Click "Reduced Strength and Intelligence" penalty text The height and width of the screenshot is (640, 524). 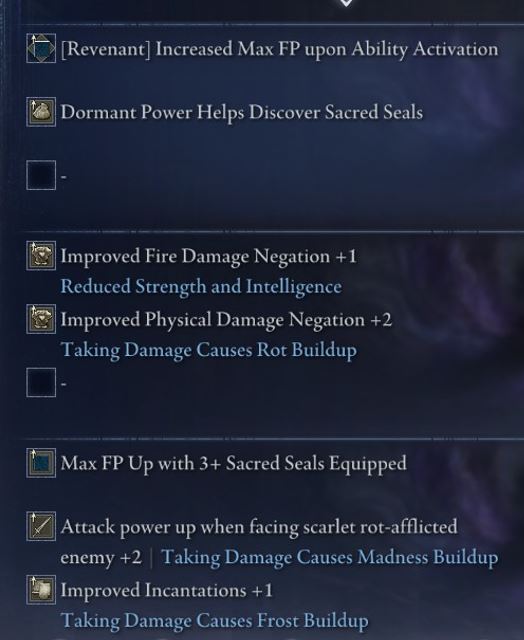point(201,287)
